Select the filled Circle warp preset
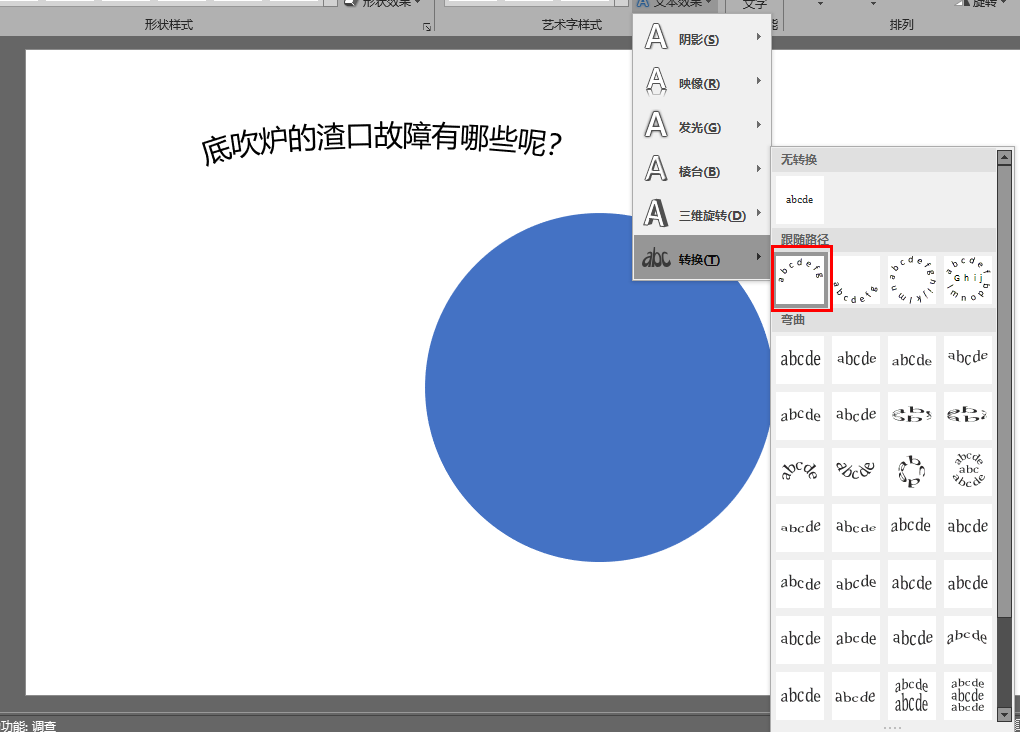Image resolution: width=1020 pixels, height=732 pixels. (x=912, y=472)
